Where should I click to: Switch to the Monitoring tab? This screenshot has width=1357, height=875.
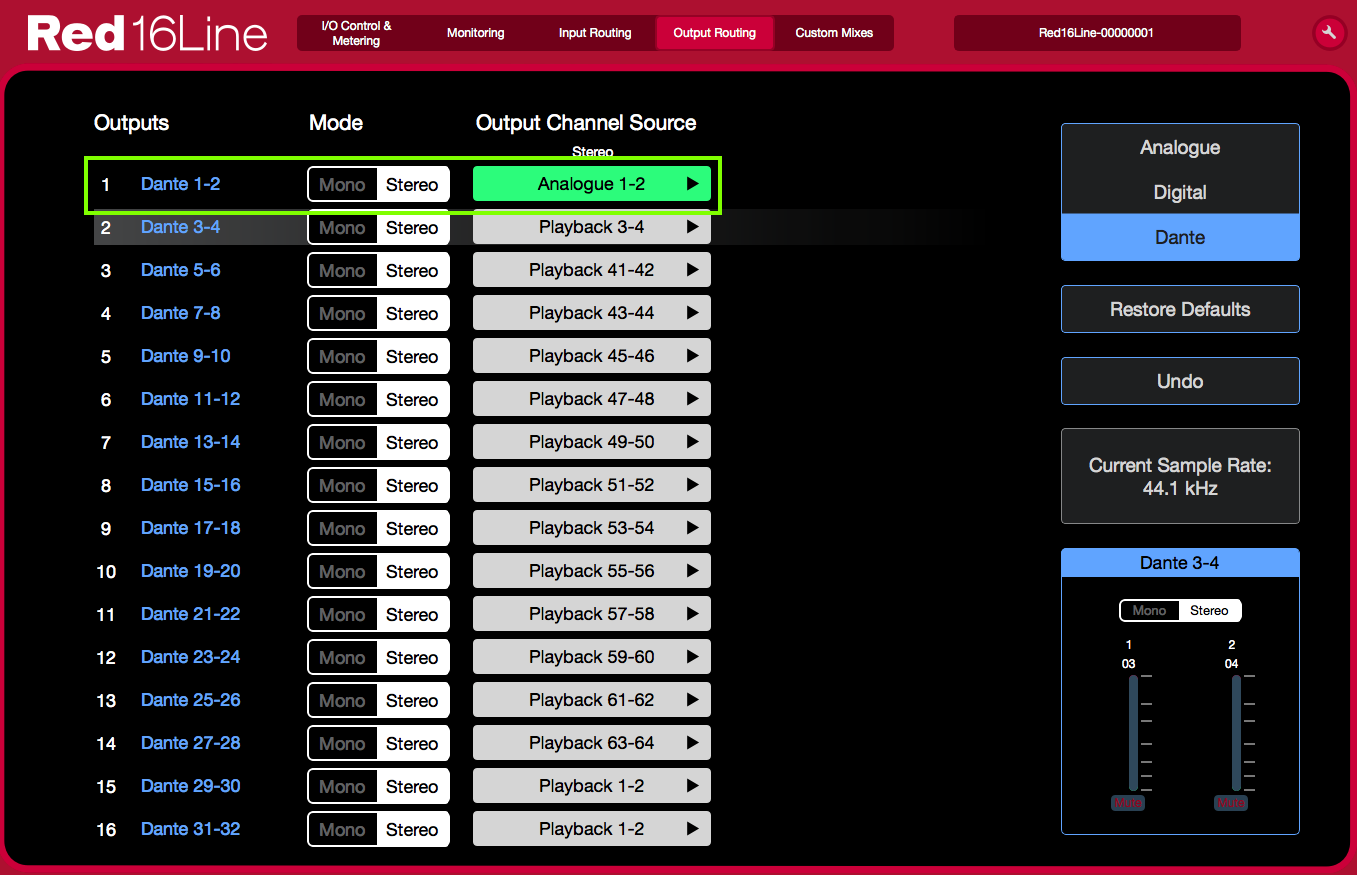point(476,33)
